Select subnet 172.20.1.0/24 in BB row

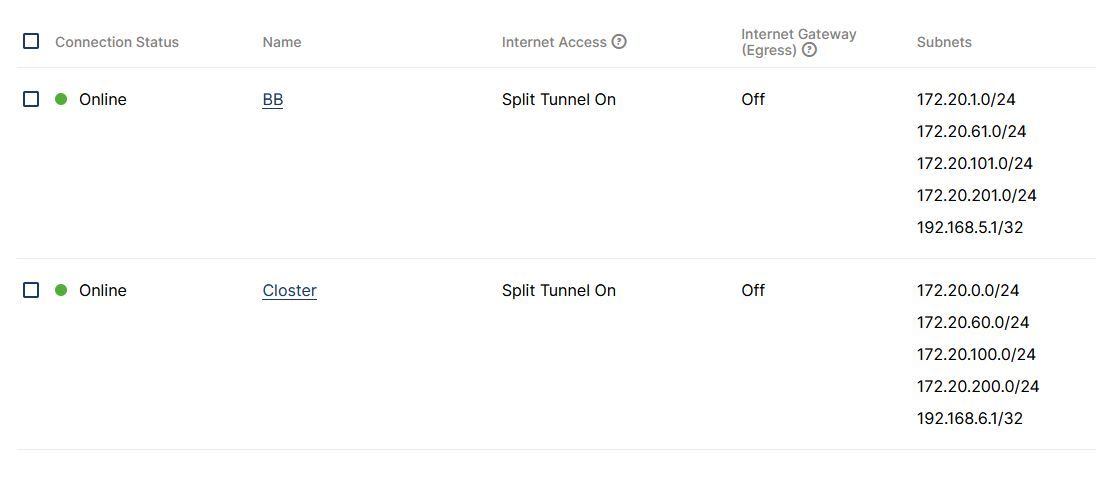point(966,99)
